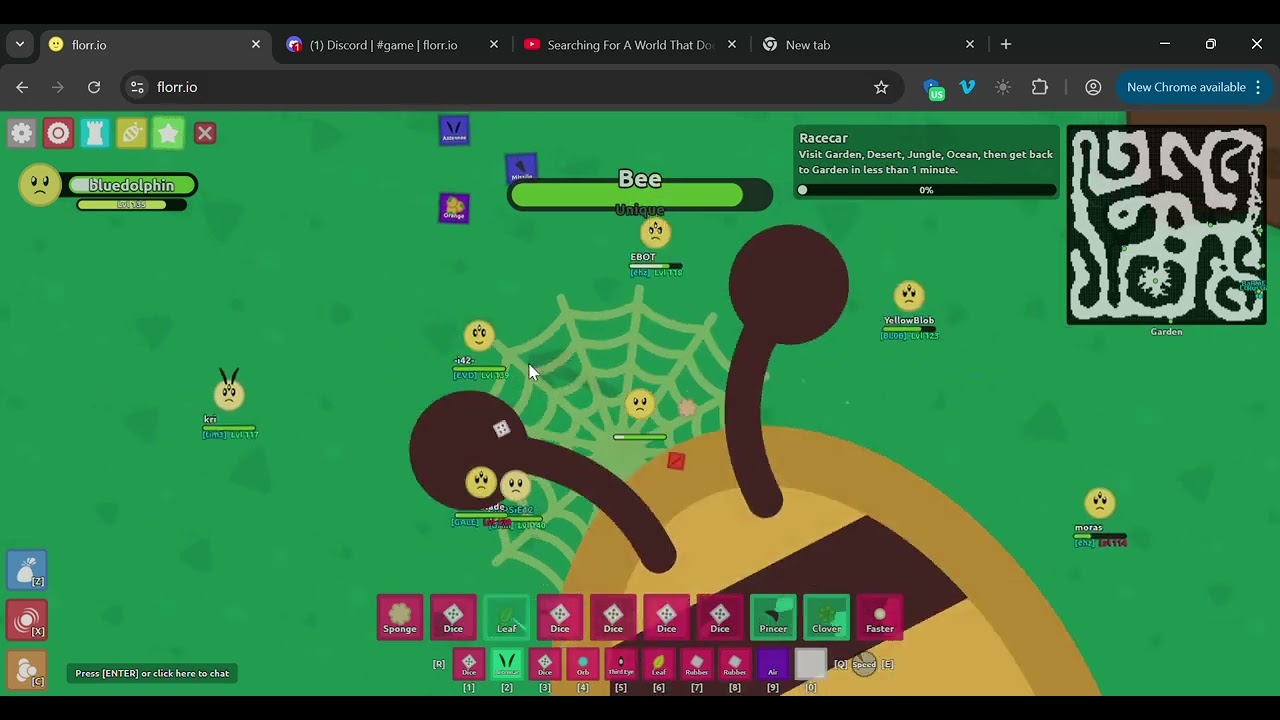
Task: Click the Speed loadout dial
Action: [864, 664]
